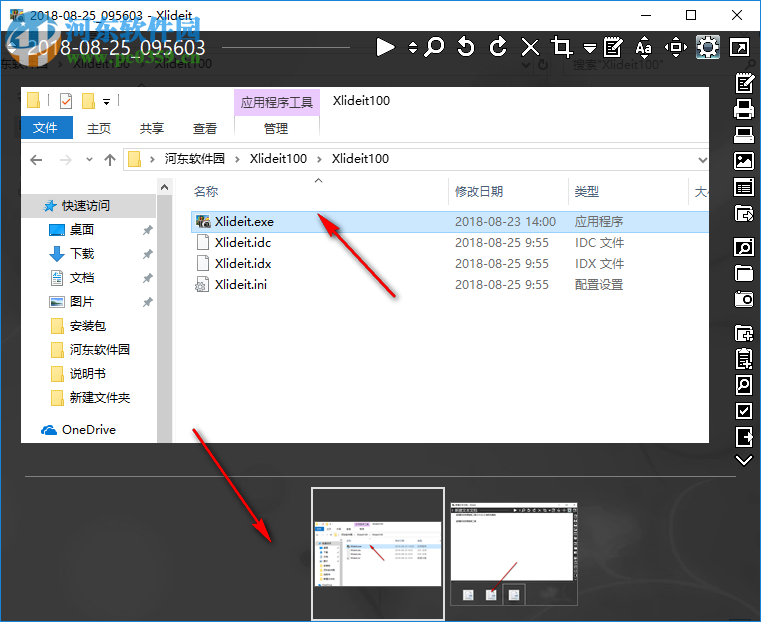The width and height of the screenshot is (761, 622).
Task: Click the scanner-like icon in the right sidebar
Action: [x=744, y=135]
